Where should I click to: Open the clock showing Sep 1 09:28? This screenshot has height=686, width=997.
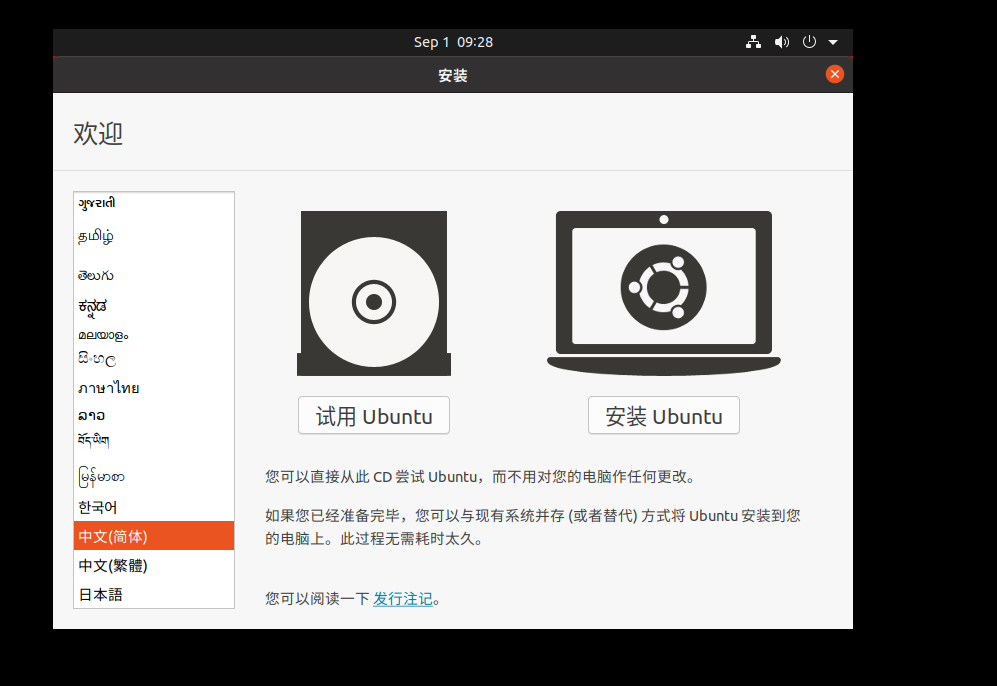453,42
